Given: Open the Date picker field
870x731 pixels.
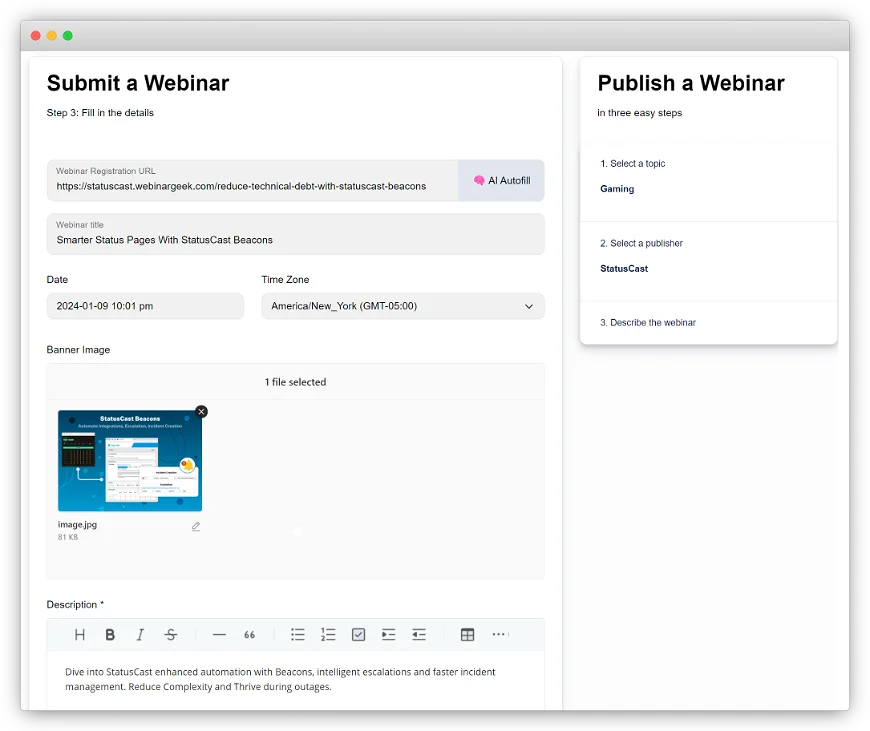Looking at the screenshot, I should click(145, 306).
